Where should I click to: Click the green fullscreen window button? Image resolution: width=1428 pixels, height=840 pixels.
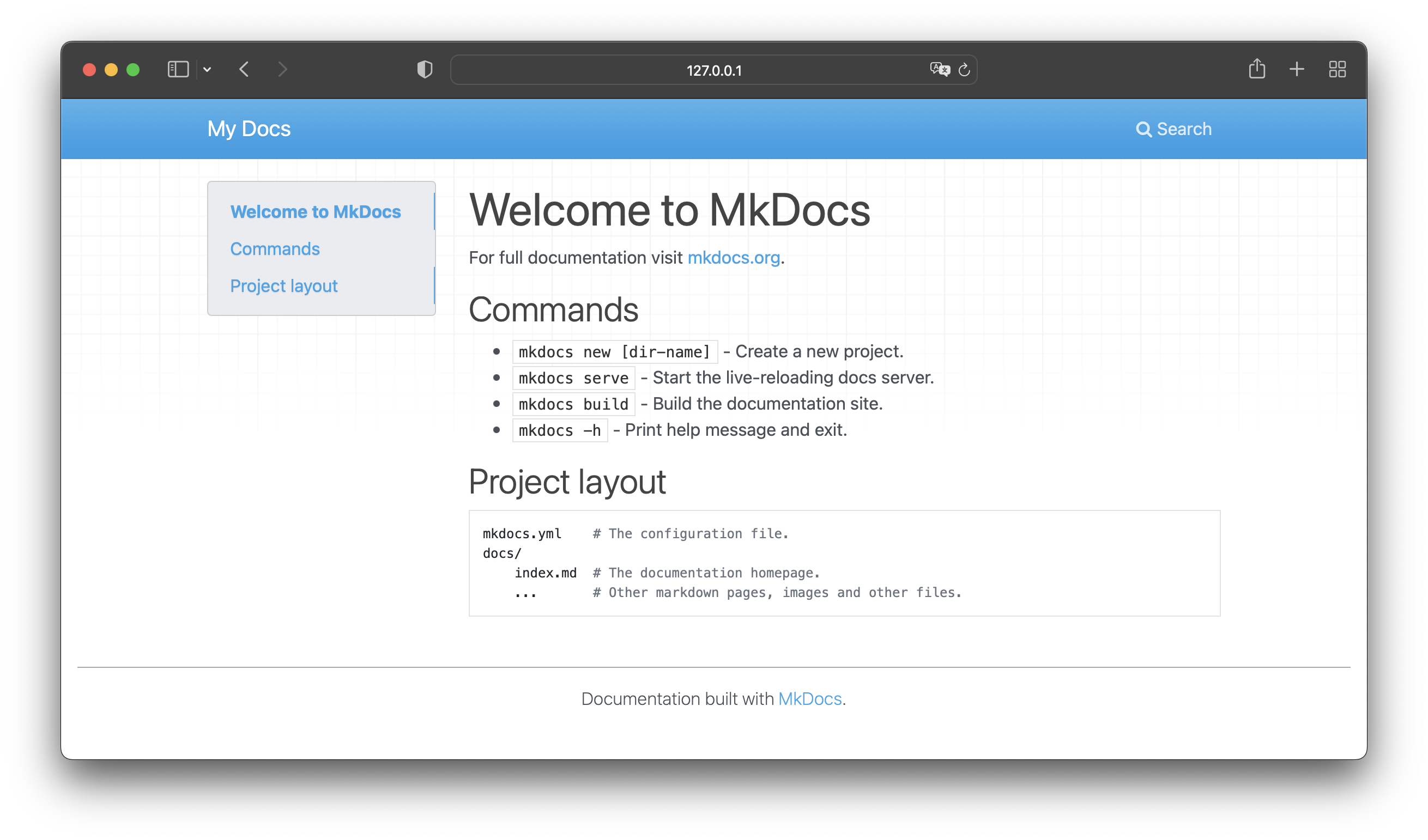[133, 70]
